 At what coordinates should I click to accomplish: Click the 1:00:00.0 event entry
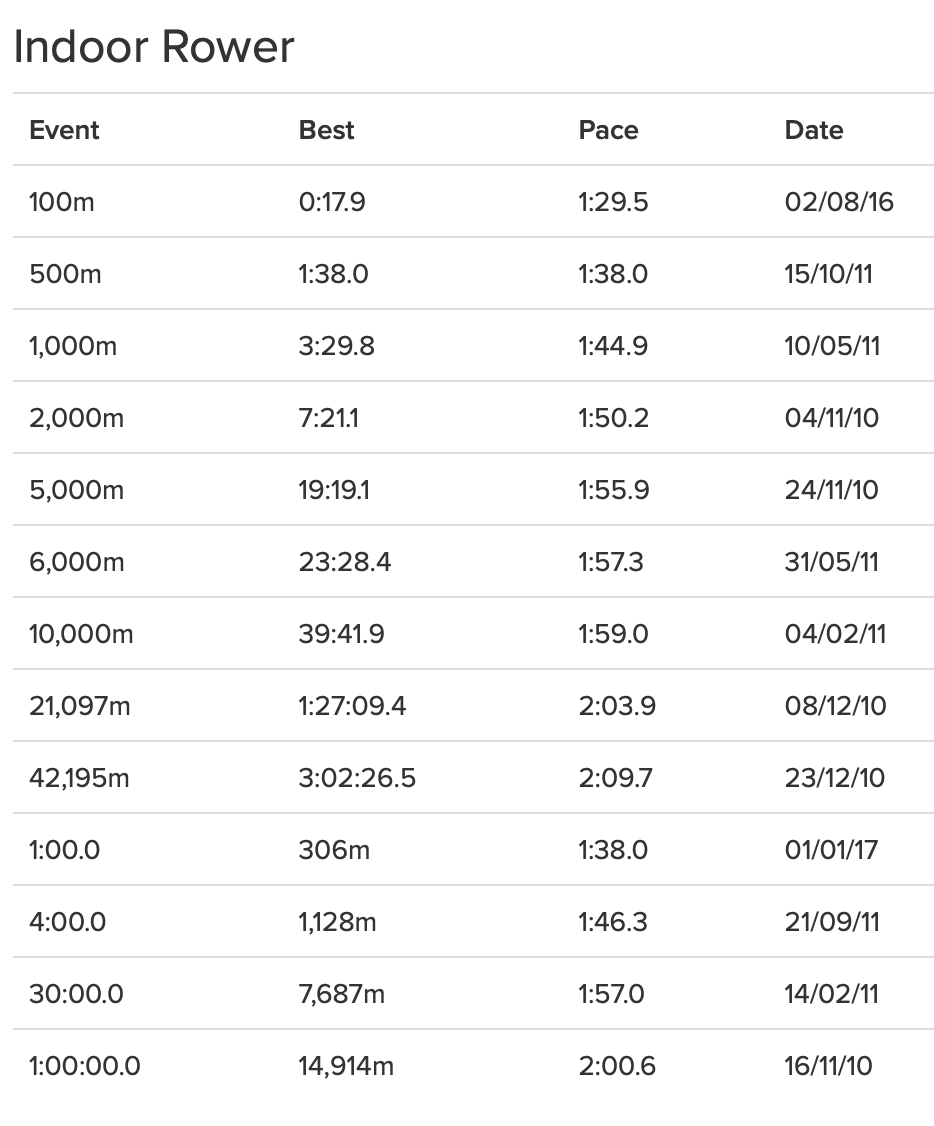85,1066
